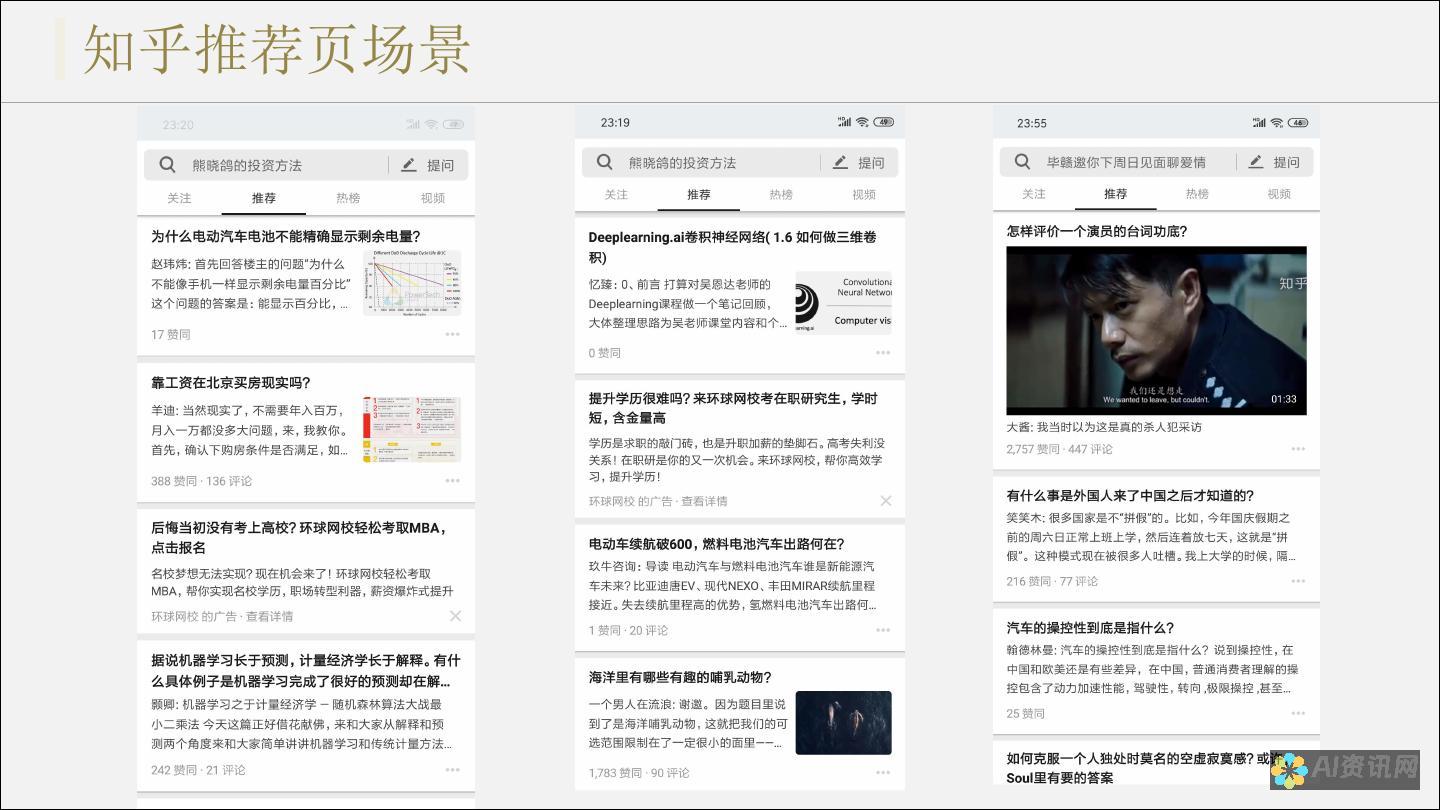Tap search magnifier icon in middle phone
This screenshot has height=810, width=1440.
click(605, 162)
